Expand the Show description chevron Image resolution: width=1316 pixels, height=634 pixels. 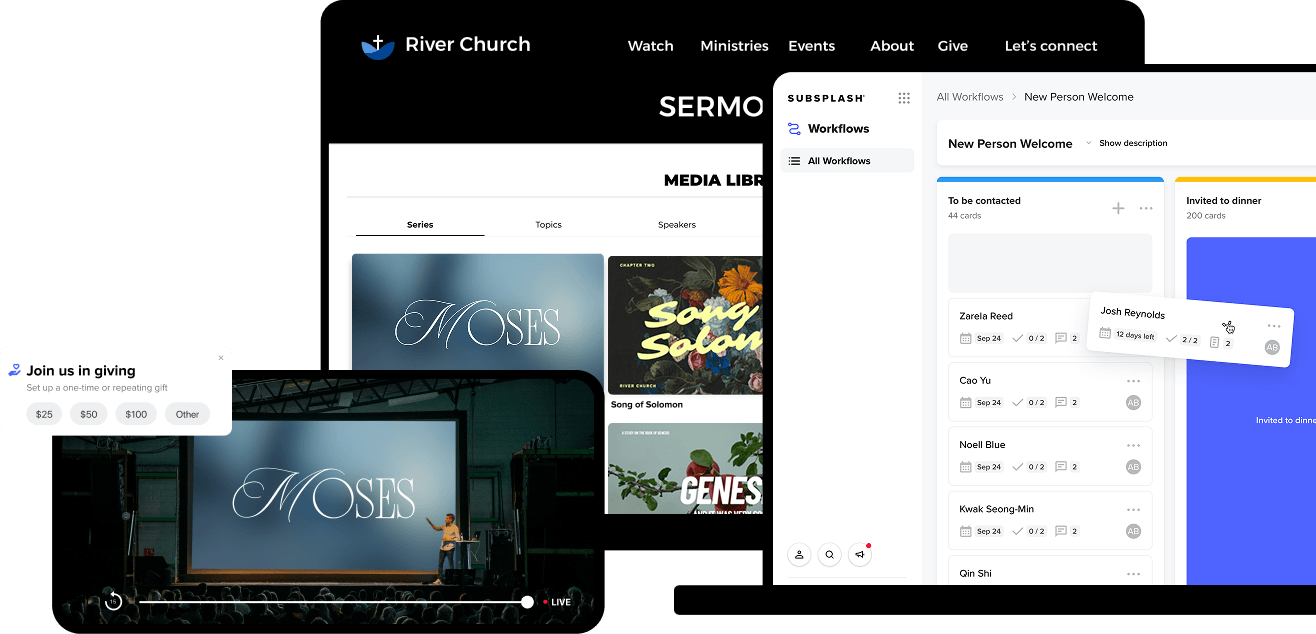click(x=1089, y=143)
